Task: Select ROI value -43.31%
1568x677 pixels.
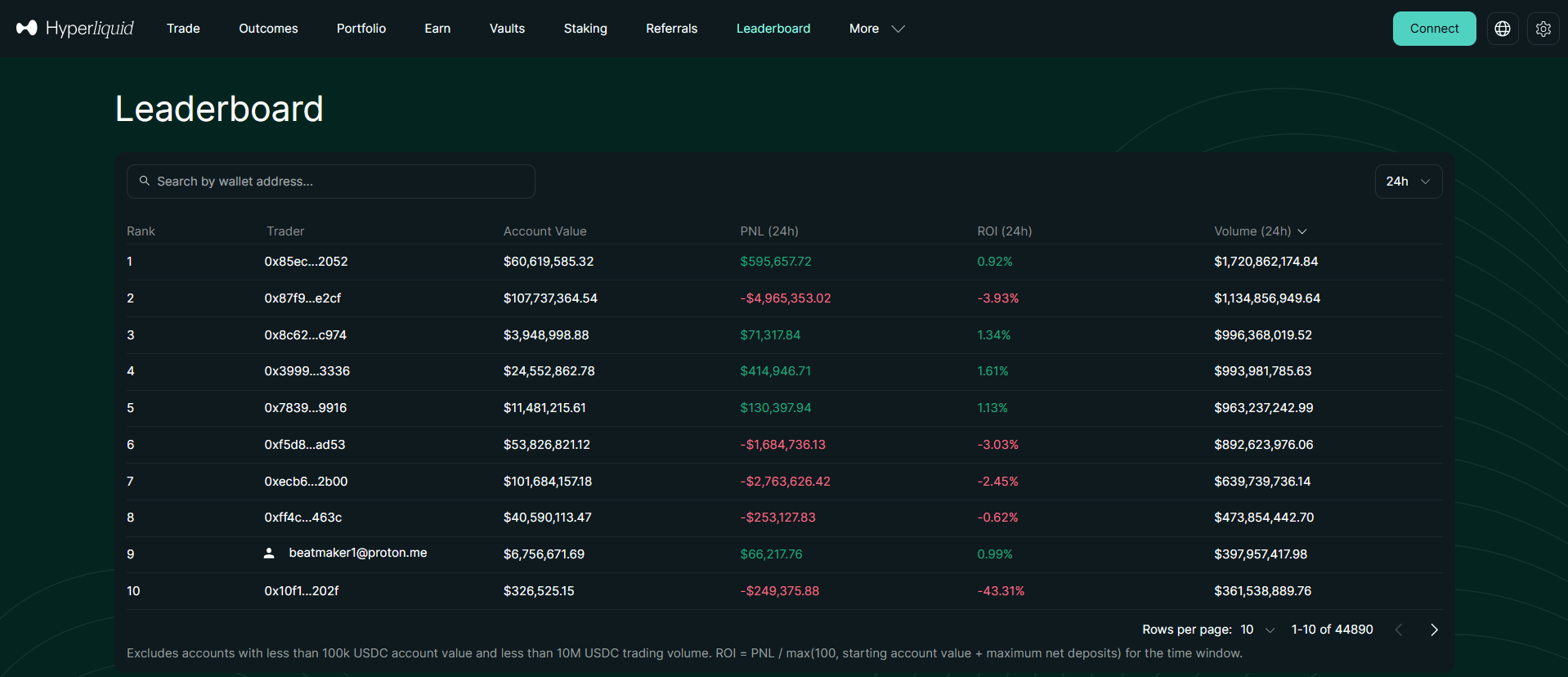Action: point(1001,591)
